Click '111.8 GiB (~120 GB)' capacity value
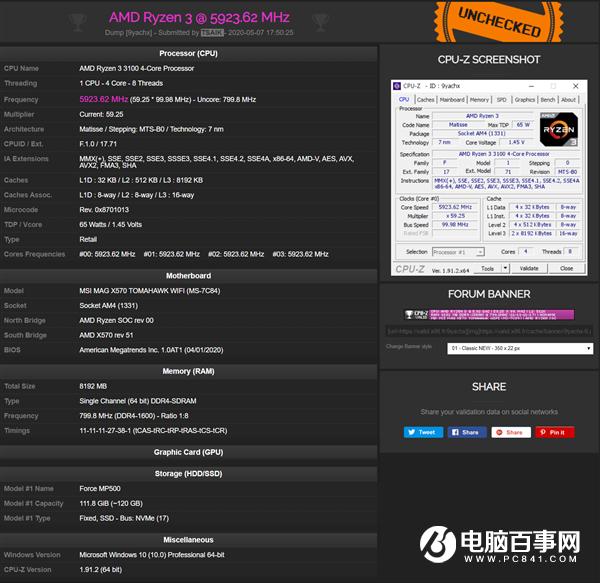The height and width of the screenshot is (583, 600). [111, 503]
